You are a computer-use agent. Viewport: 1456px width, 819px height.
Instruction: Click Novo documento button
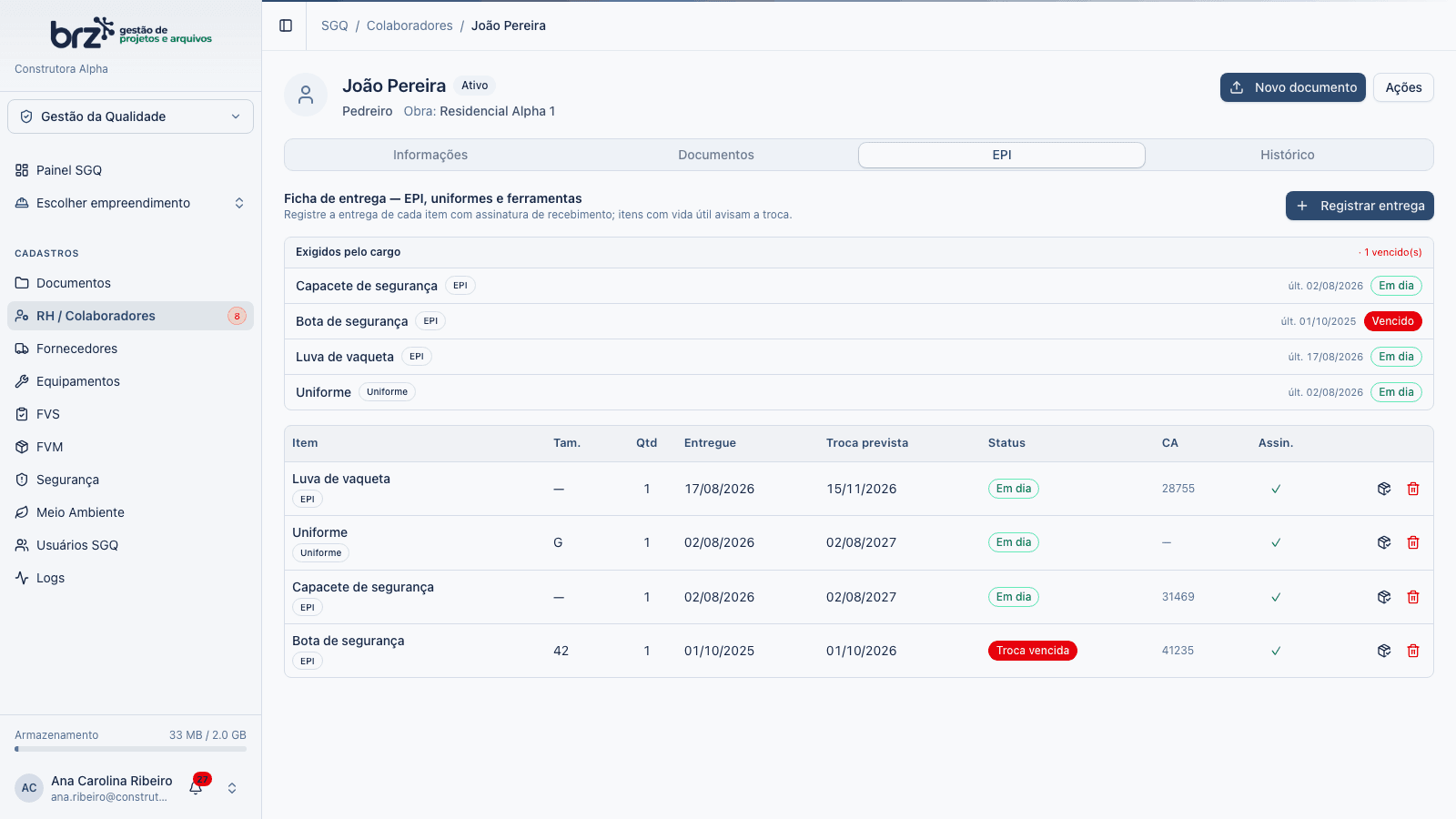point(1293,87)
